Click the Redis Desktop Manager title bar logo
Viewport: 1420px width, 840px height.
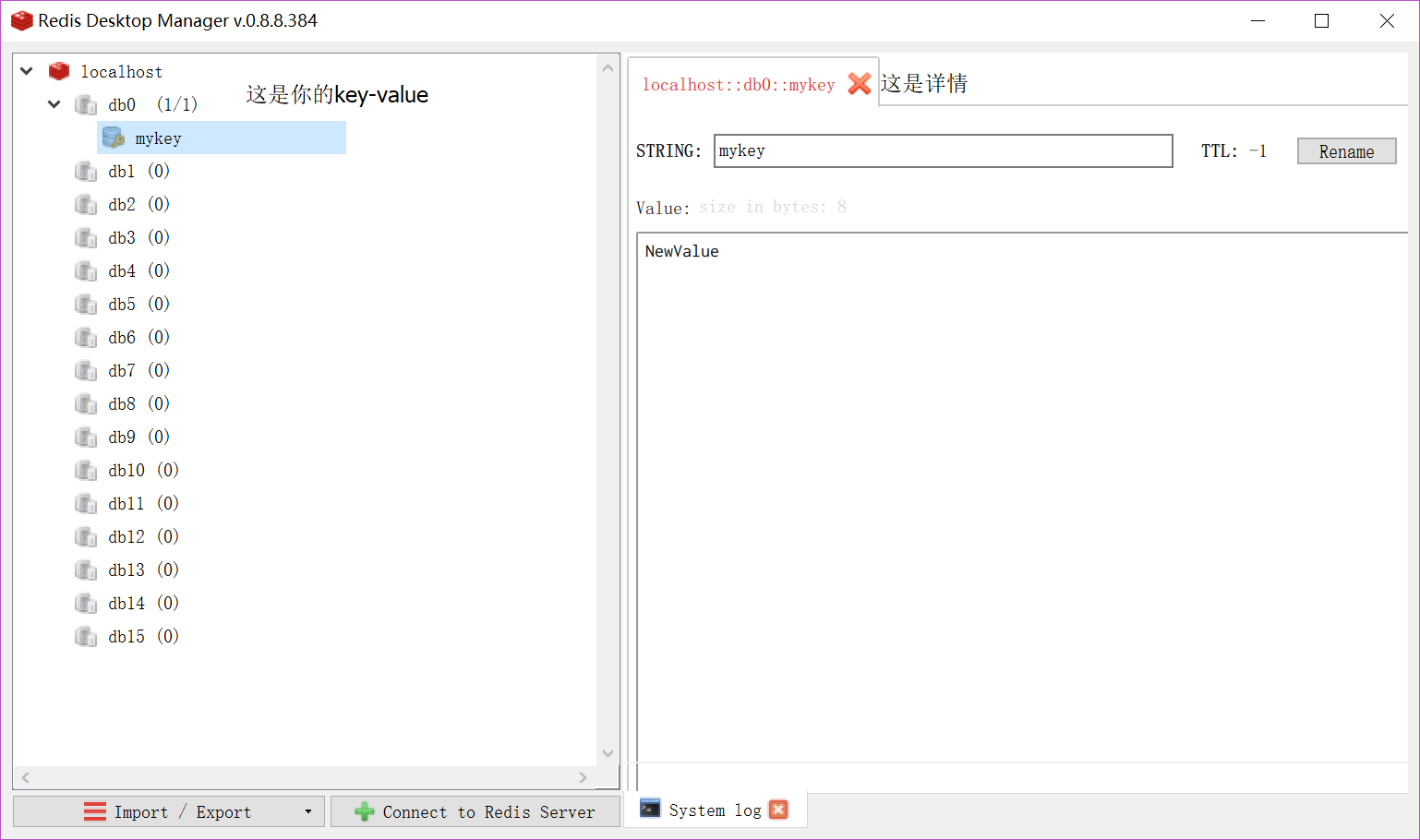coord(21,20)
